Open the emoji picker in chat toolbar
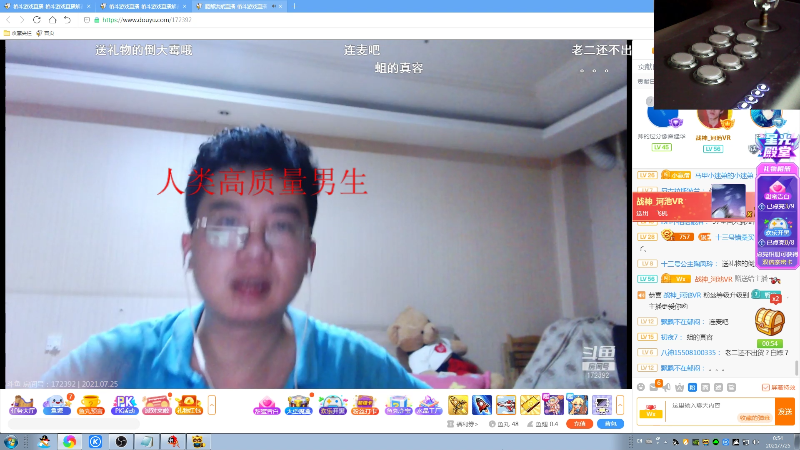The height and width of the screenshot is (450, 800). (641, 387)
